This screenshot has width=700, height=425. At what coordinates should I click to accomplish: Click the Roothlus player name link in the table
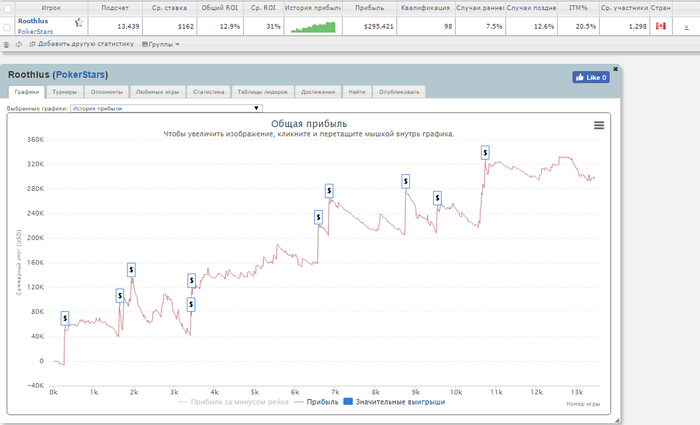33,21
